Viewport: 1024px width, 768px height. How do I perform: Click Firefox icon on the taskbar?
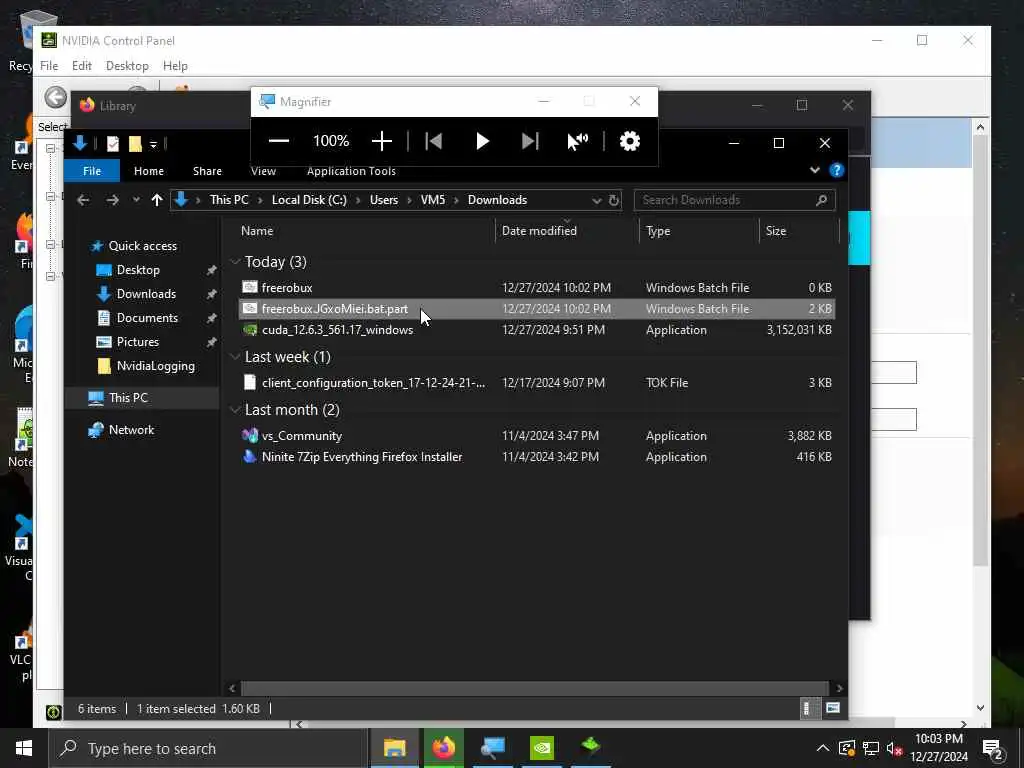(443, 748)
